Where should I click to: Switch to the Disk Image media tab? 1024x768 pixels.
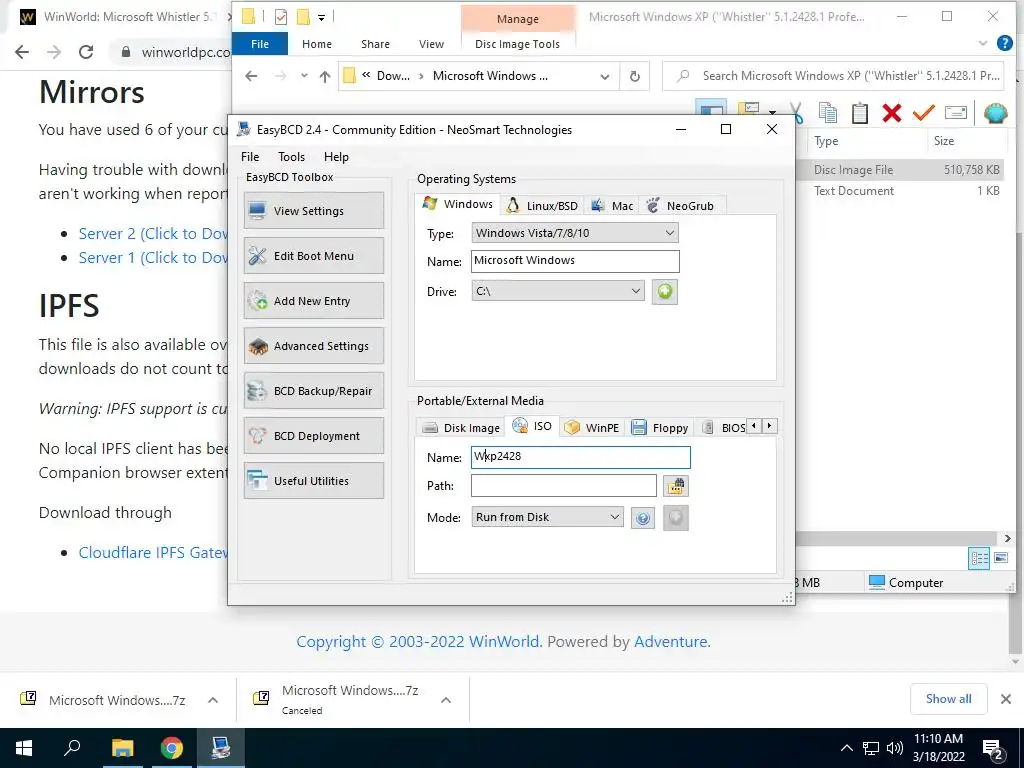point(460,428)
